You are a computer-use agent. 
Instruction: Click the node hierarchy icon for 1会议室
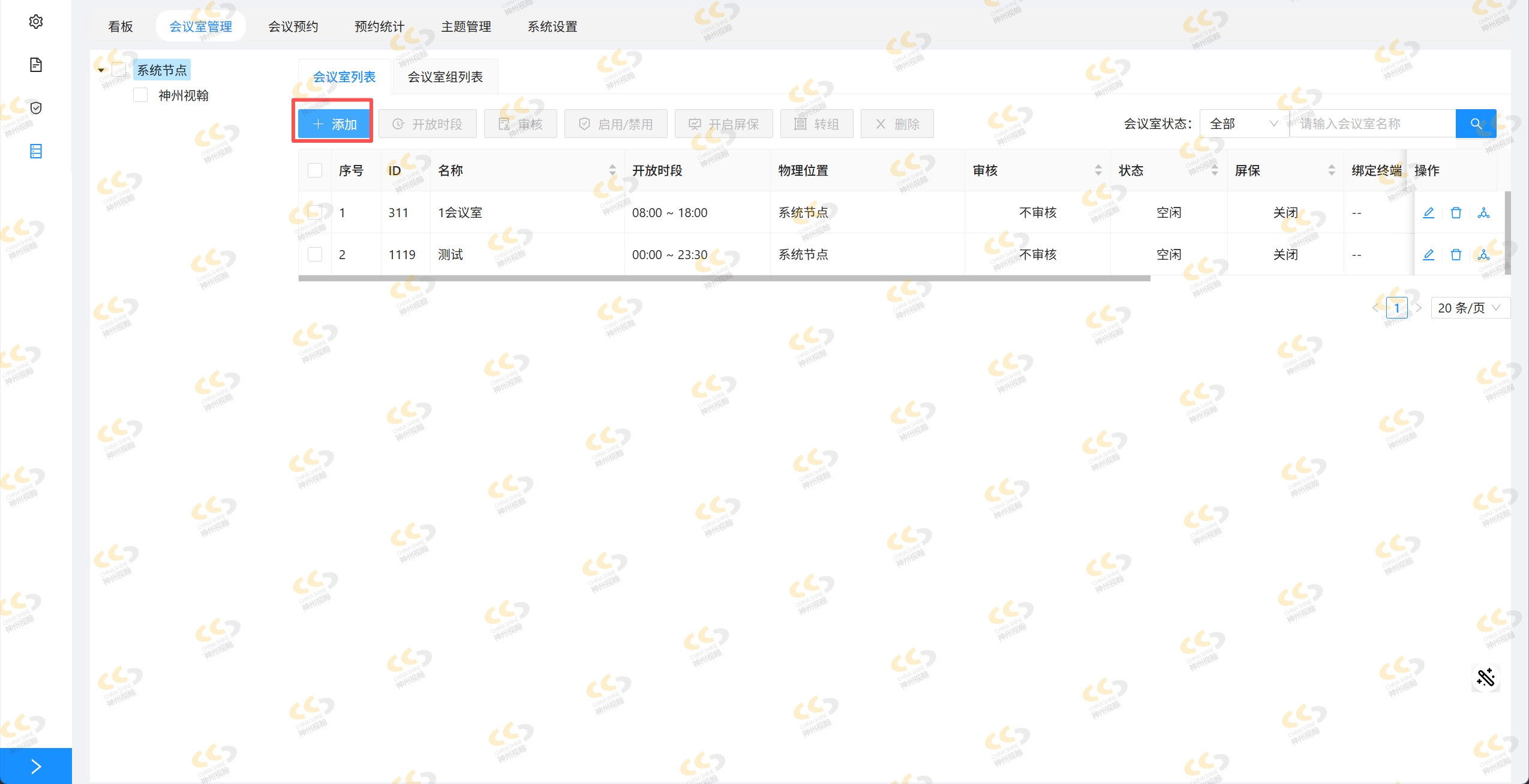pyautogui.click(x=1483, y=212)
